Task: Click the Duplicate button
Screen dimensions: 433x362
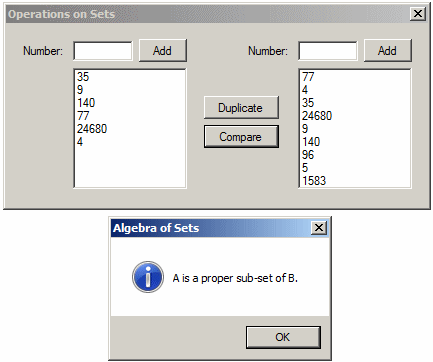Action: [x=241, y=108]
